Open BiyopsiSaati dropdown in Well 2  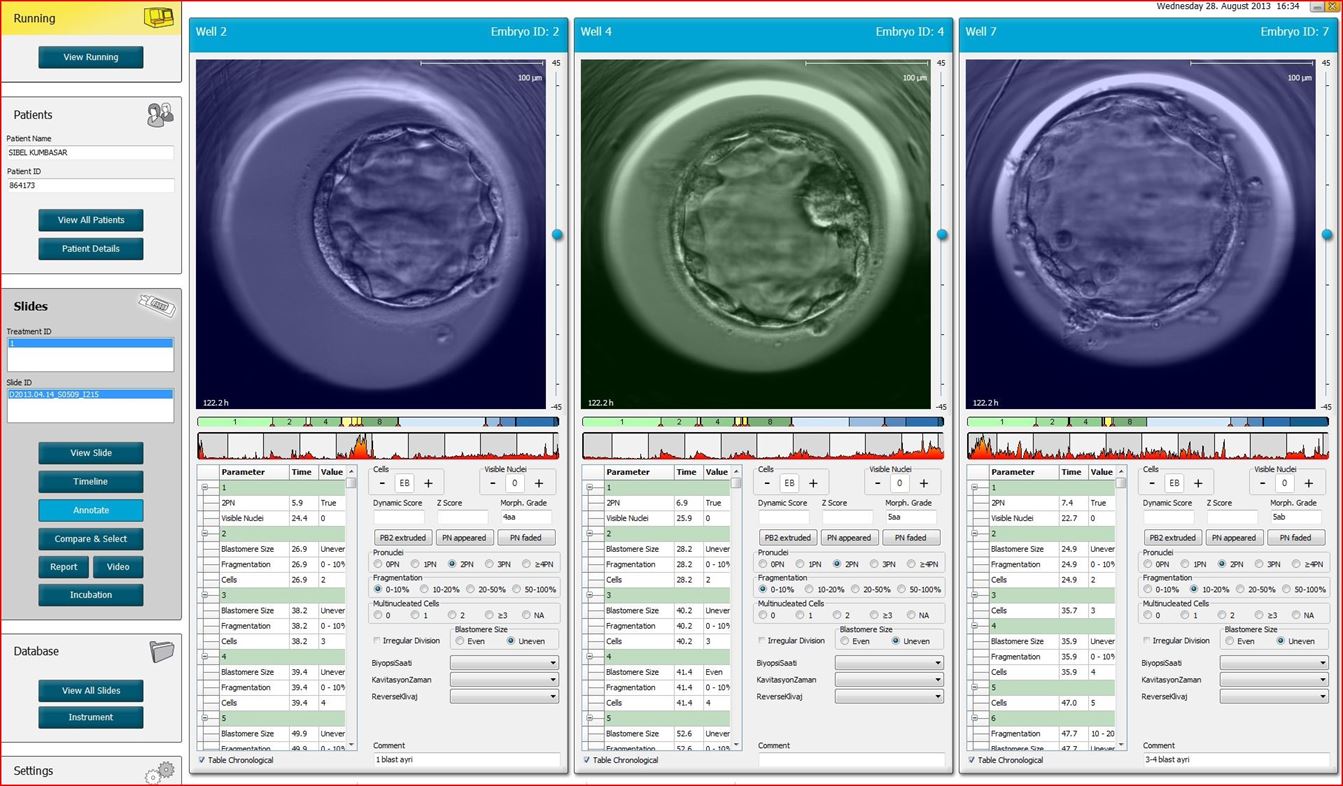tap(504, 663)
